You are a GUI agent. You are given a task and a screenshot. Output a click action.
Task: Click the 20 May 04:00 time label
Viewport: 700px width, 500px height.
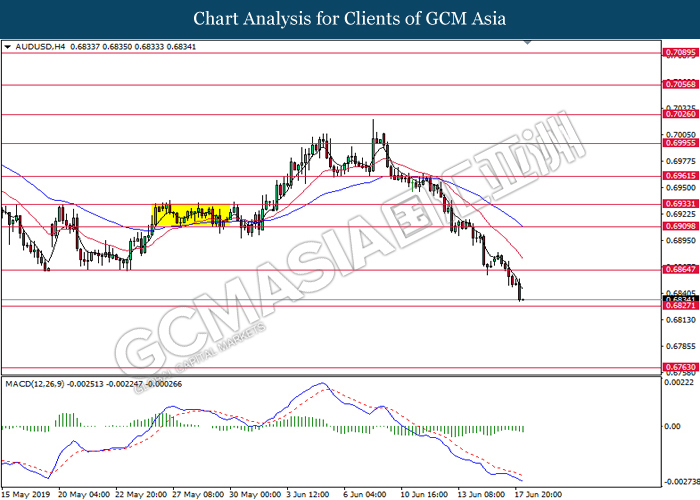[x=84, y=495]
